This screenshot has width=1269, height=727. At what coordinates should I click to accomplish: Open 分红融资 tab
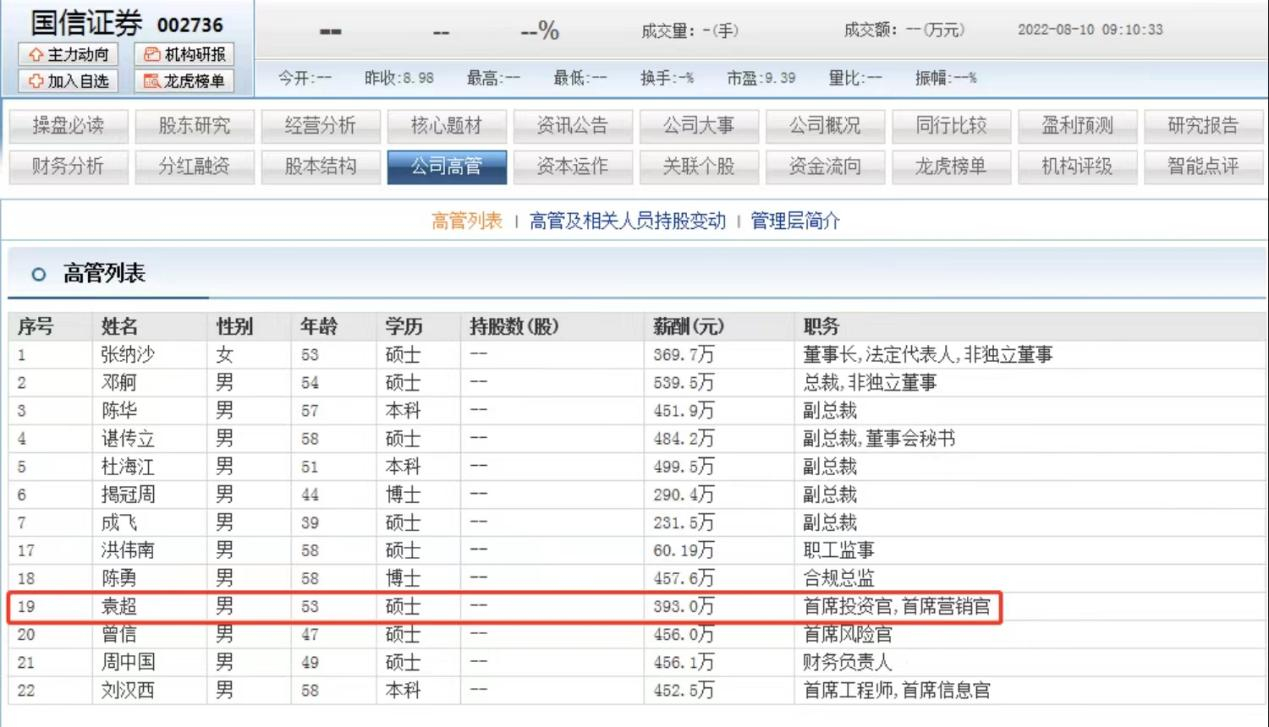(x=194, y=167)
